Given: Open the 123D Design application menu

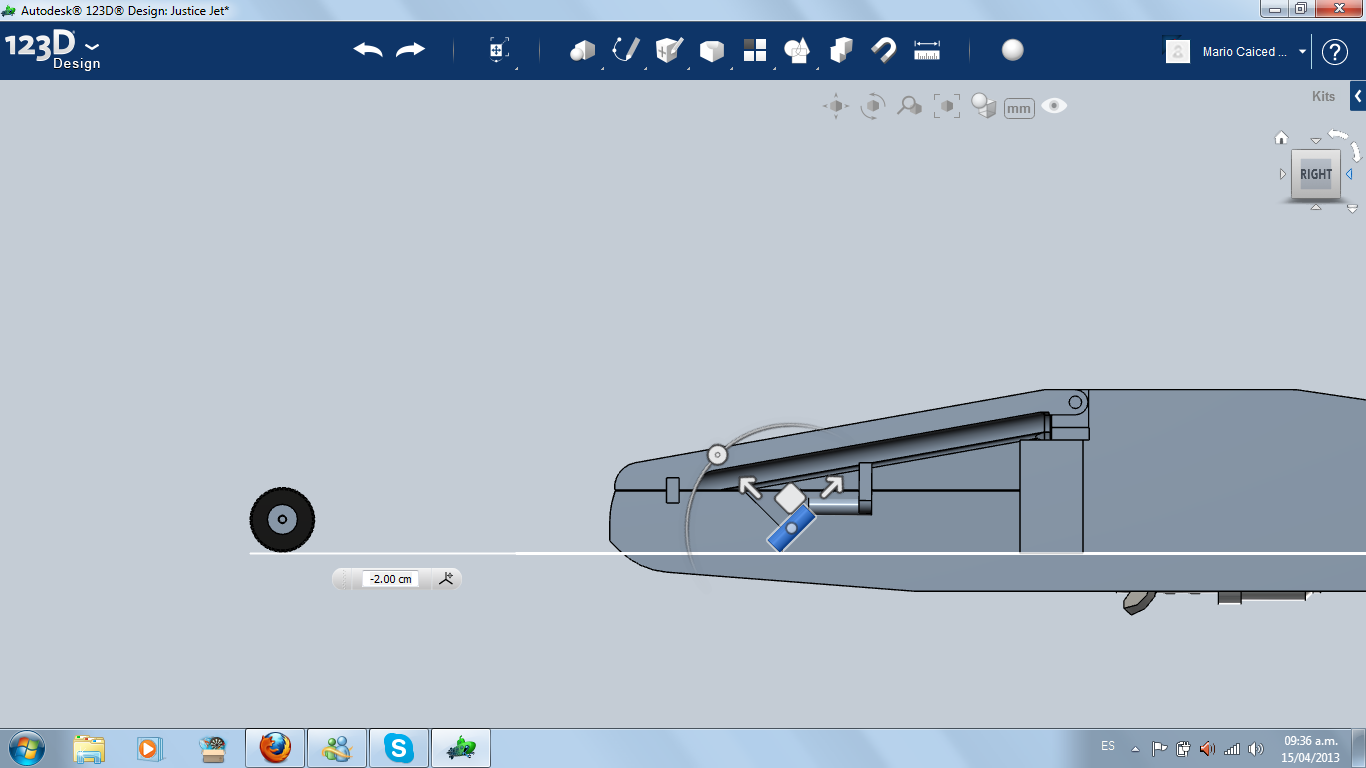Looking at the screenshot, I should click(x=52, y=51).
